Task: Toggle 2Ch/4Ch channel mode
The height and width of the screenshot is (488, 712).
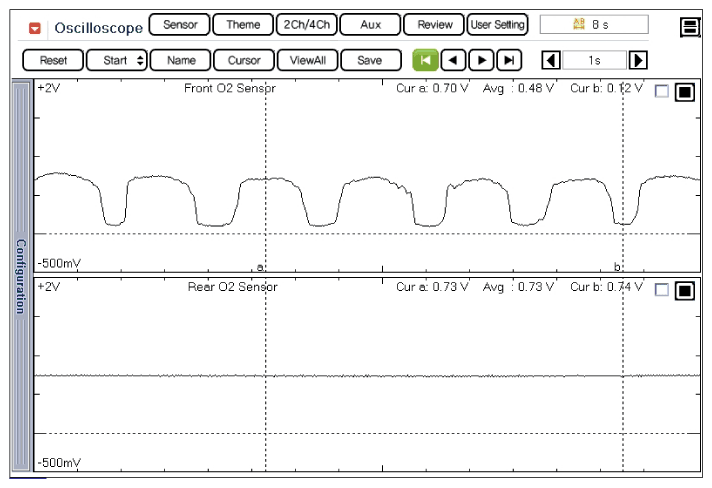Action: (x=305, y=25)
